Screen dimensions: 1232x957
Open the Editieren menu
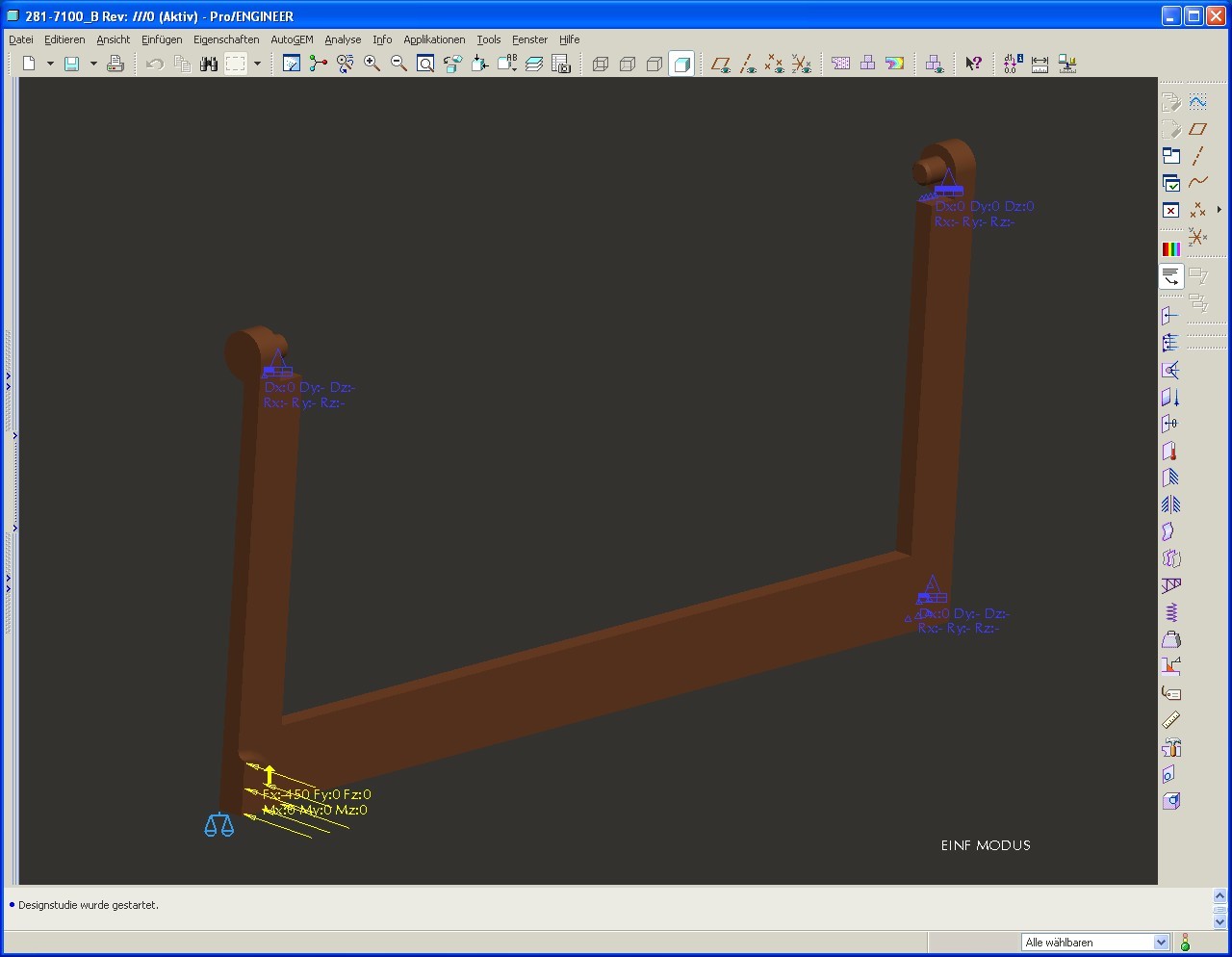[x=64, y=39]
